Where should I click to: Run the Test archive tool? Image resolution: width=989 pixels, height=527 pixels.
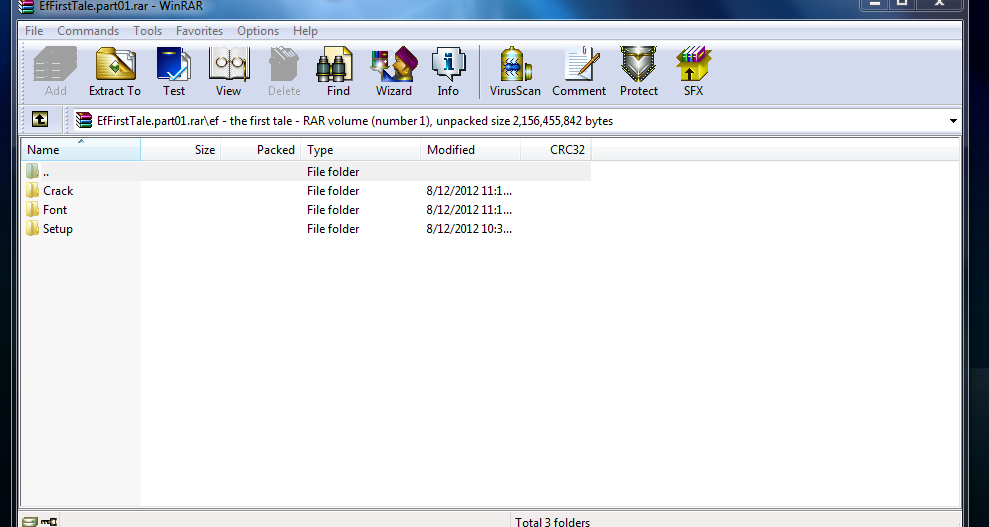pos(174,72)
